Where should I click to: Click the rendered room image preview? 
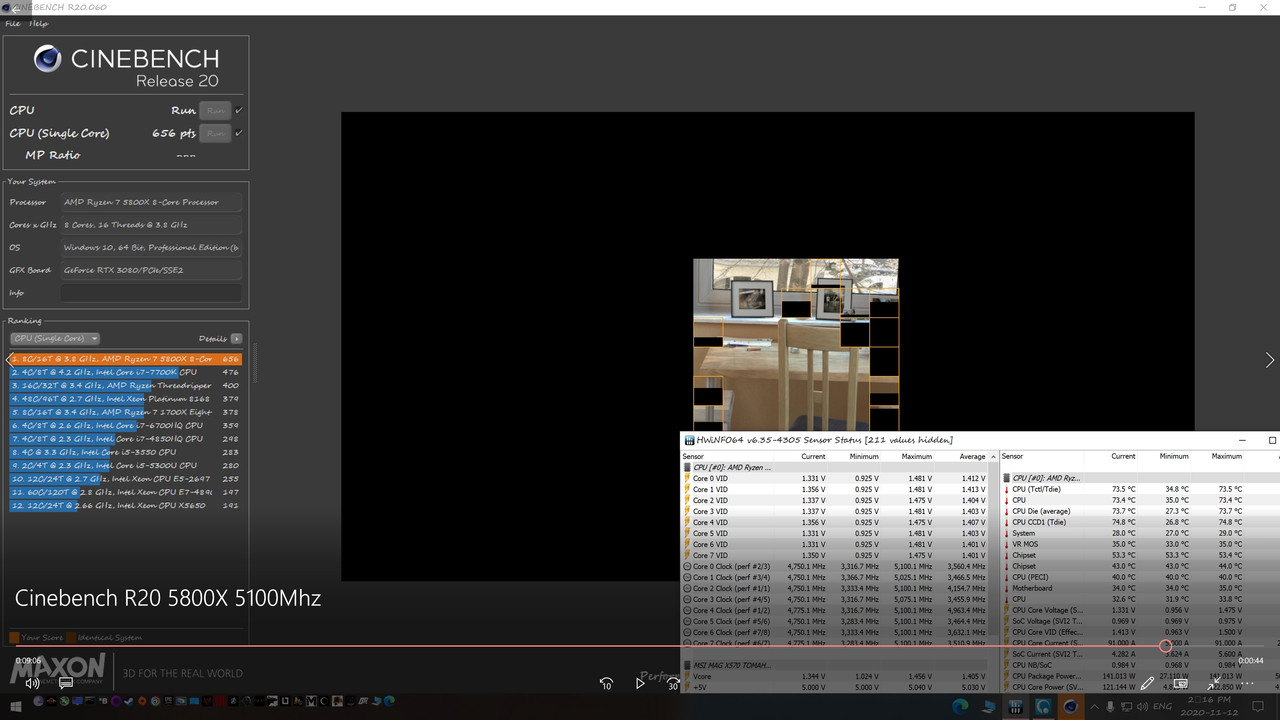[x=795, y=345]
